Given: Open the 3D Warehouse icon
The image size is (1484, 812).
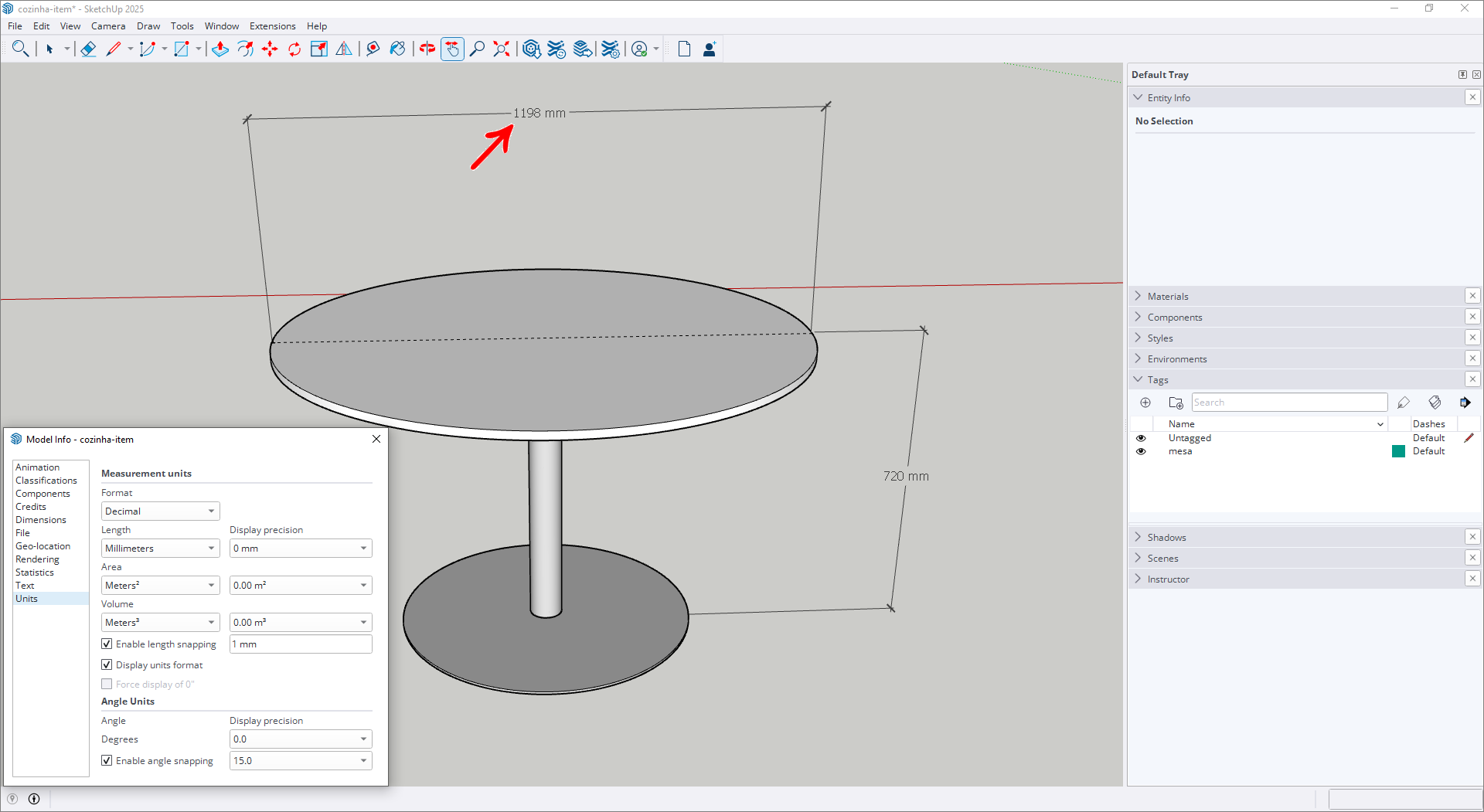Looking at the screenshot, I should pos(531,49).
